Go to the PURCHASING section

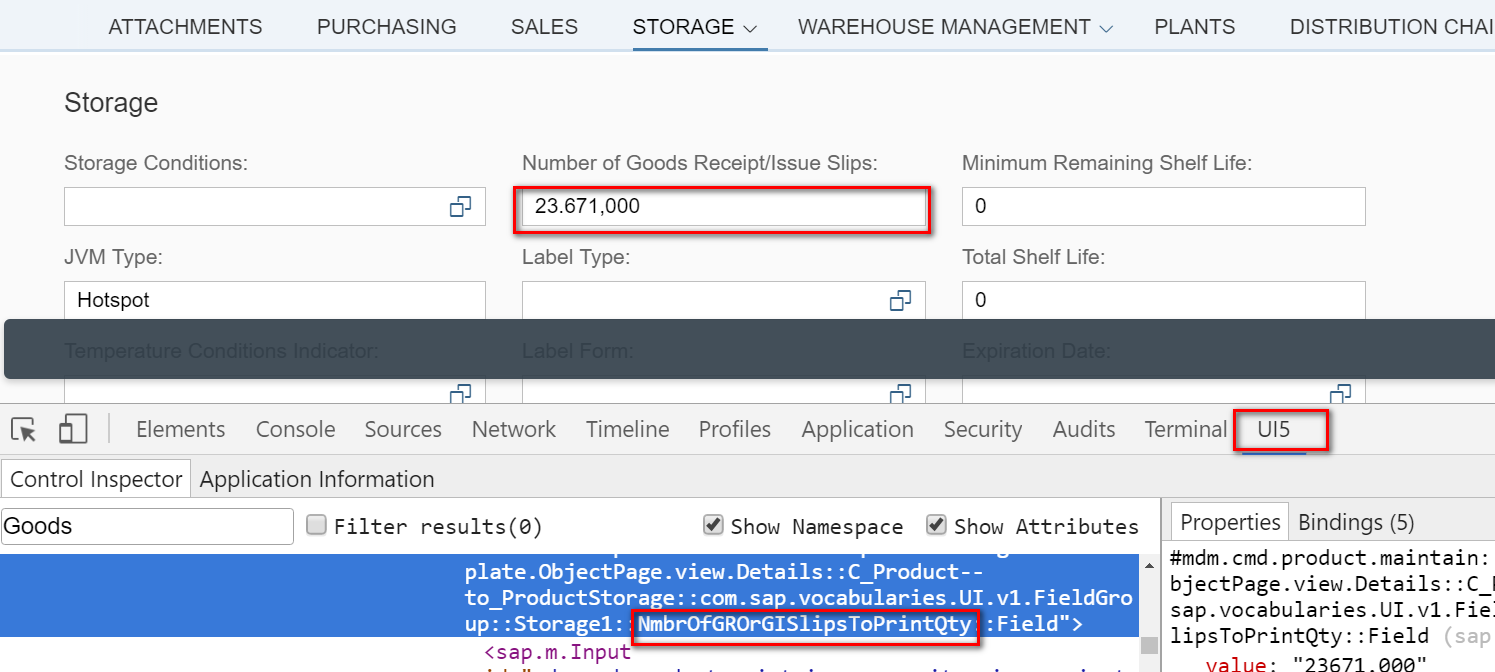[x=387, y=27]
